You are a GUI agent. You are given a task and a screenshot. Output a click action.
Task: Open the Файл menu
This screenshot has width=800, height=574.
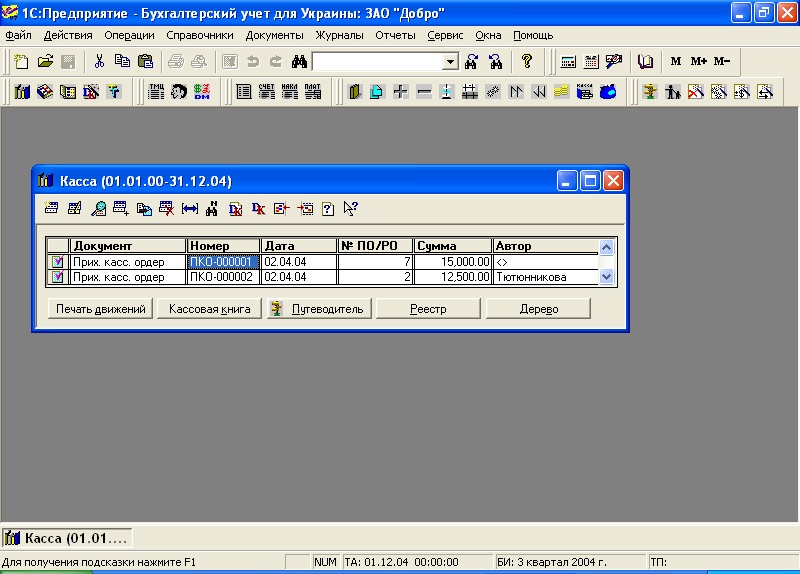(x=18, y=35)
